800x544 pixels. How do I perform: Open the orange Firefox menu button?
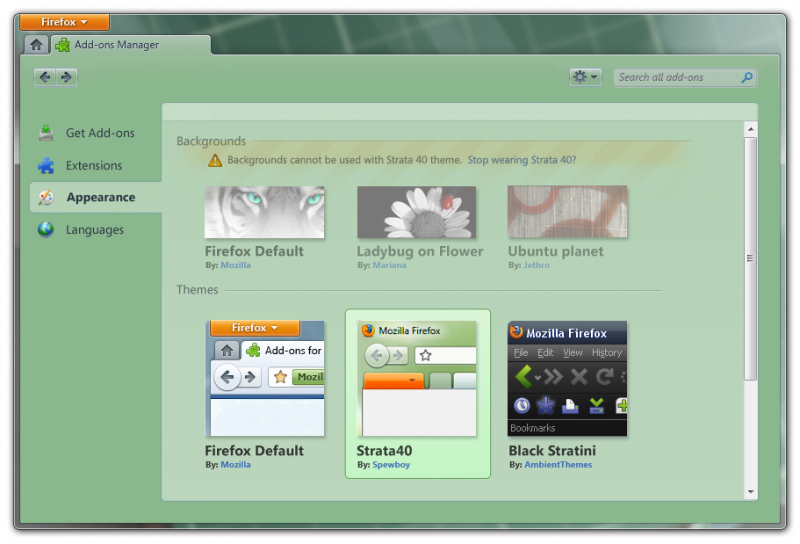[64, 22]
